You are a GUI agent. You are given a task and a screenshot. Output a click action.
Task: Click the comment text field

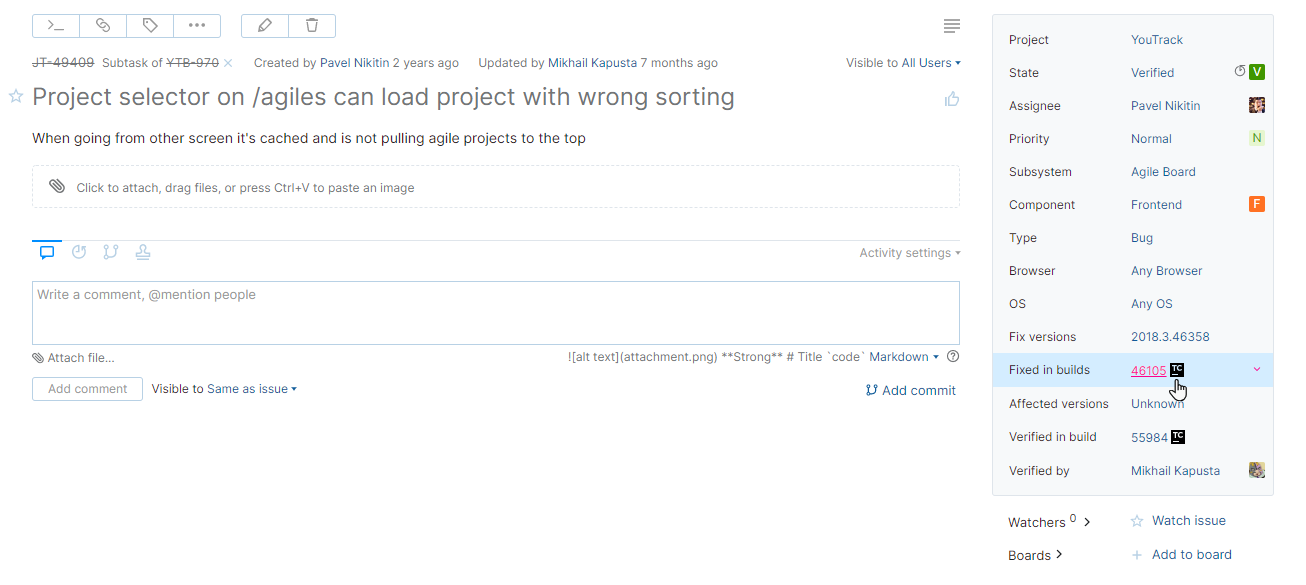(495, 312)
